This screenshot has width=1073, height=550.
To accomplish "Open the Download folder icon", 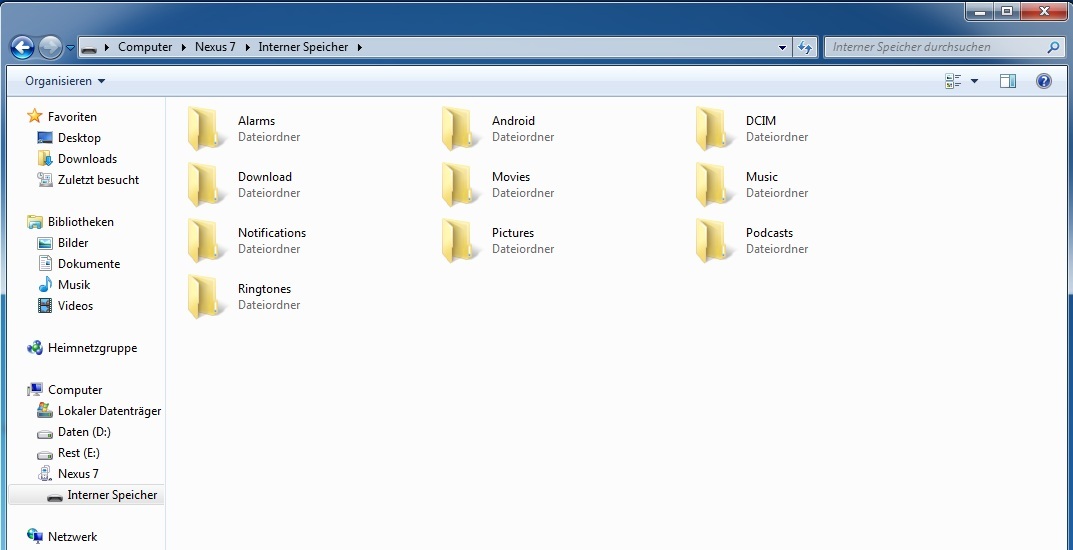I will 207,185.
